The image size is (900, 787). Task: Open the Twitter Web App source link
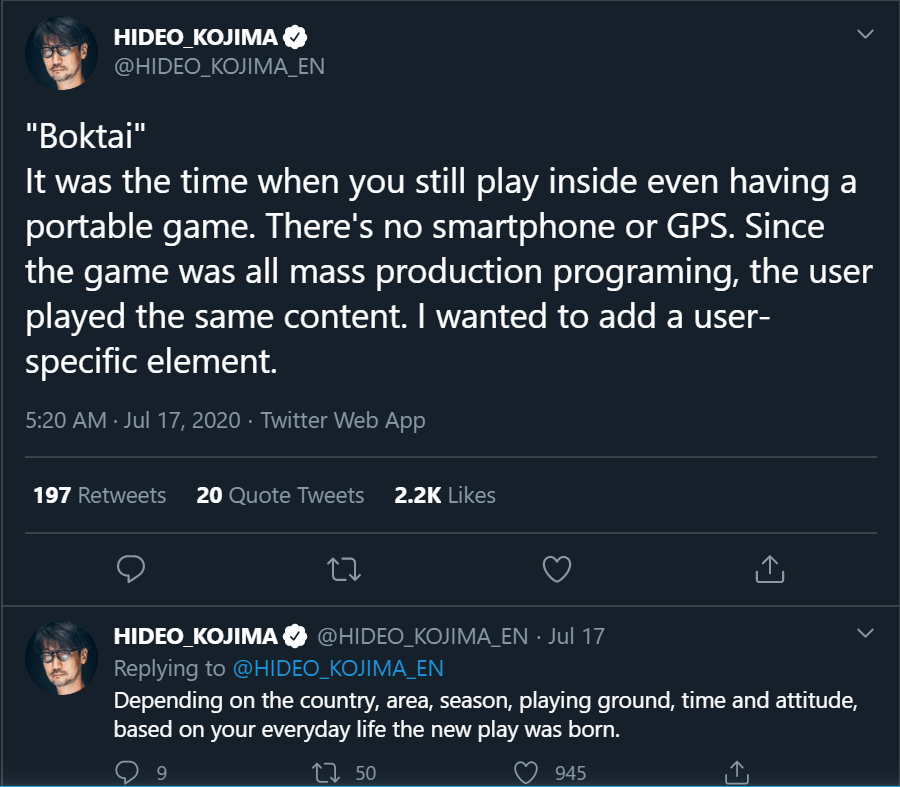343,421
